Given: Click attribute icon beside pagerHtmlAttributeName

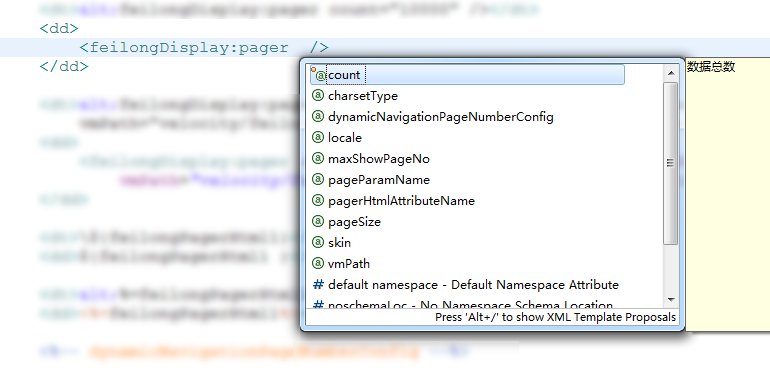Looking at the screenshot, I should (x=318, y=201).
